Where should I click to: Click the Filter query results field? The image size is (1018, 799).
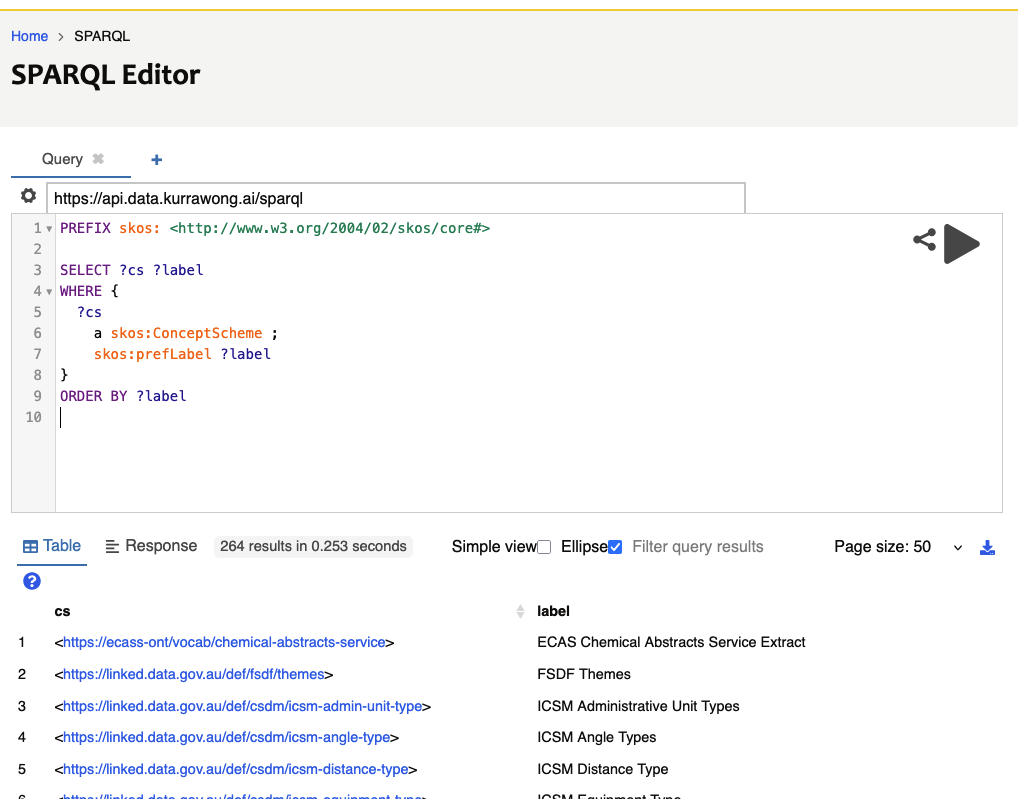click(697, 547)
